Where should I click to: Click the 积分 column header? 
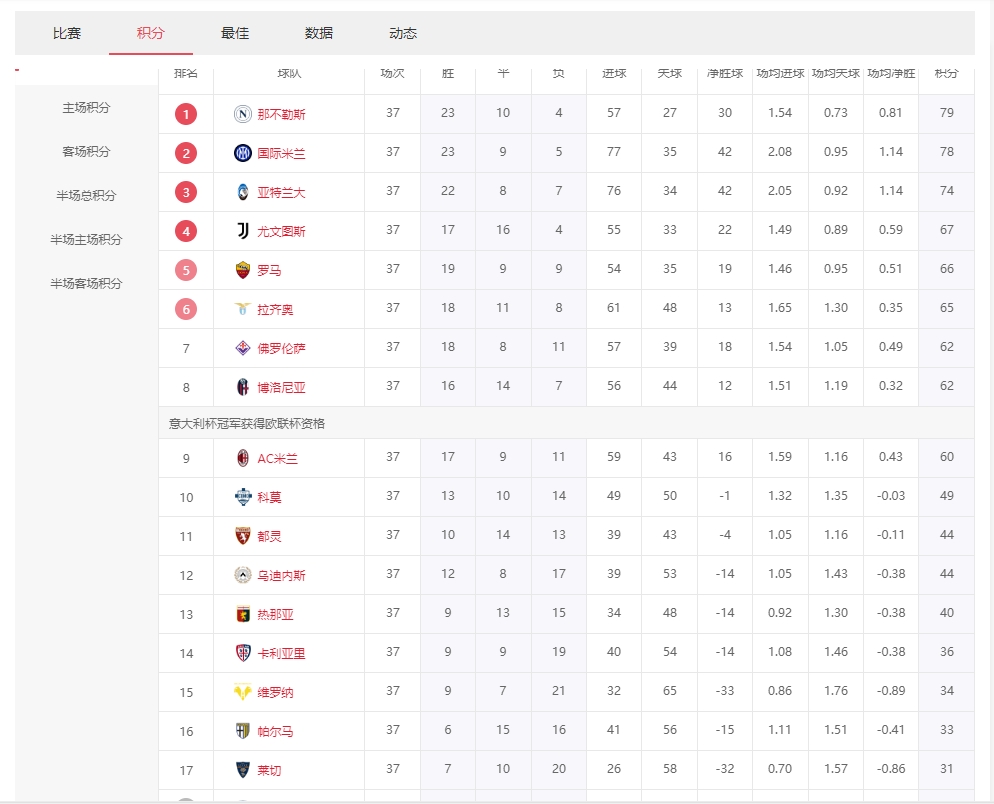946,74
